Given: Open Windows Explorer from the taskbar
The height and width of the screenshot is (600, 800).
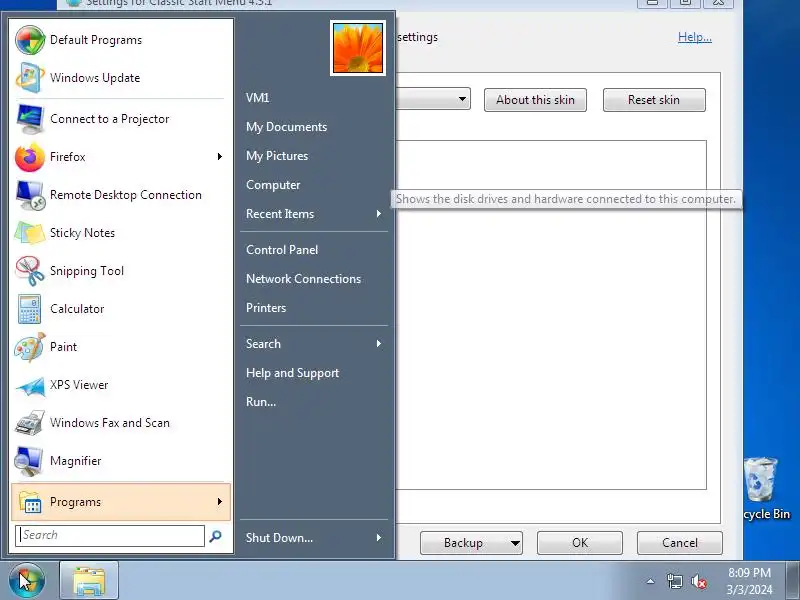Looking at the screenshot, I should click(89, 581).
